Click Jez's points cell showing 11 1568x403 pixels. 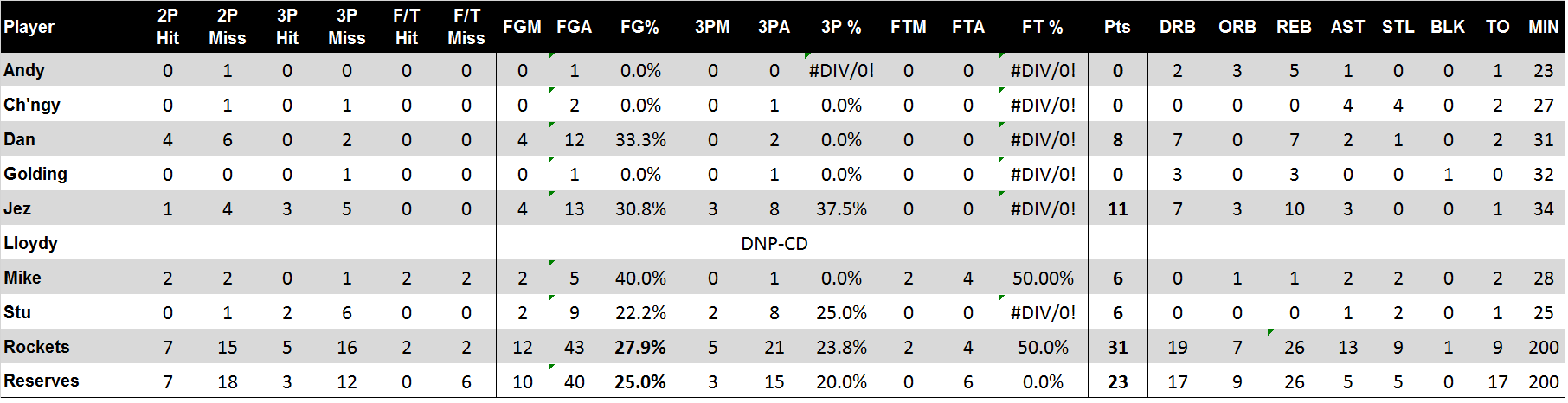coord(1117,208)
